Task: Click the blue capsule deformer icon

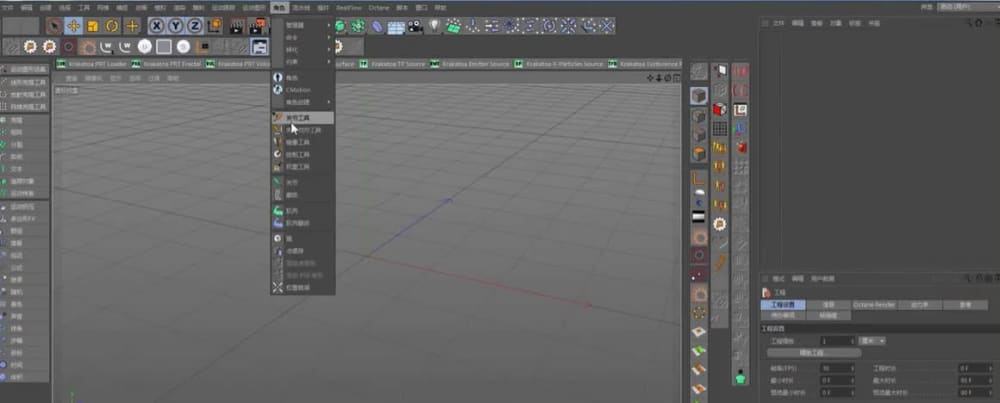Action: point(378,26)
